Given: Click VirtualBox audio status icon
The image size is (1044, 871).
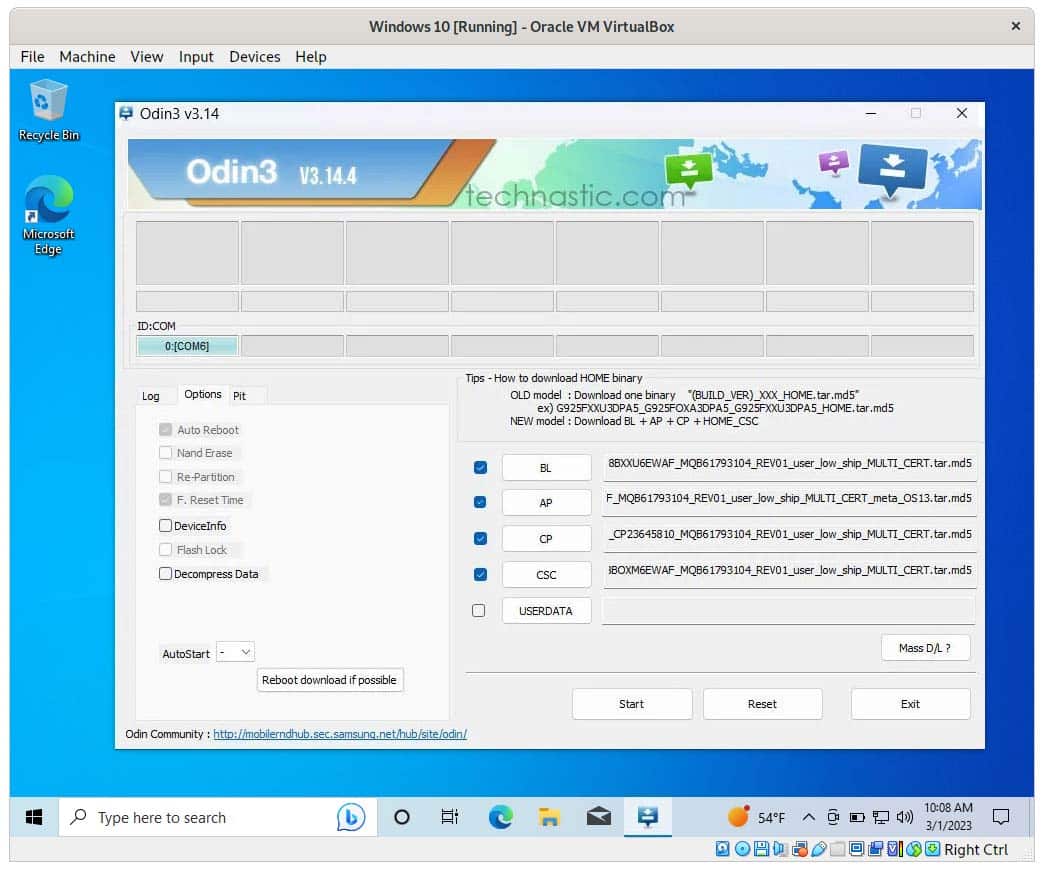Looking at the screenshot, I should coord(780,849).
